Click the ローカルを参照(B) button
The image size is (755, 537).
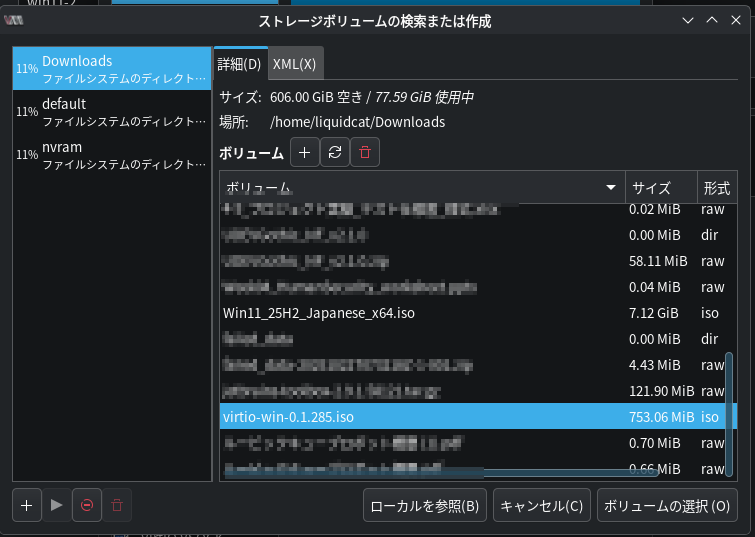pyautogui.click(x=425, y=506)
